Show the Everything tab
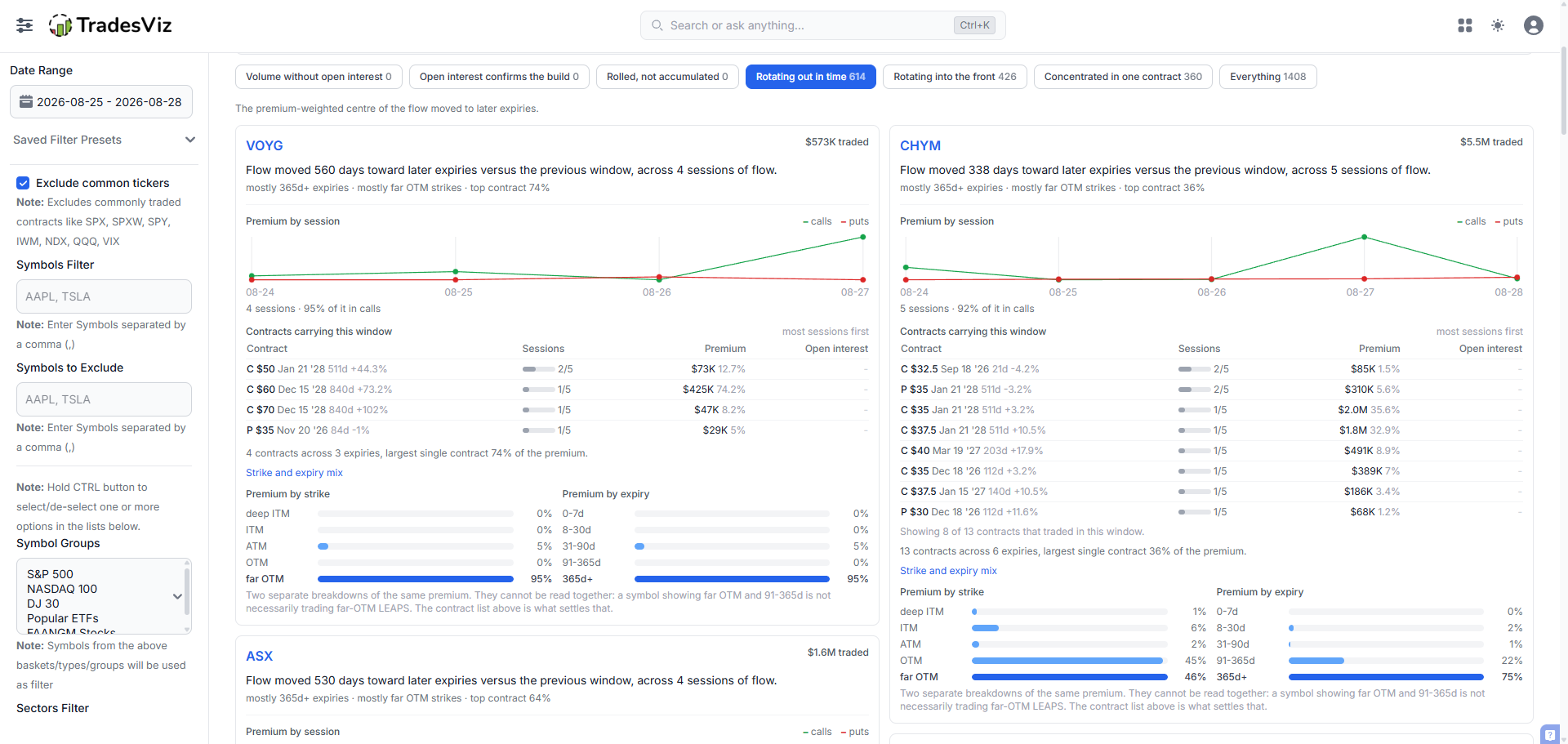The height and width of the screenshot is (744, 1568). (1268, 77)
